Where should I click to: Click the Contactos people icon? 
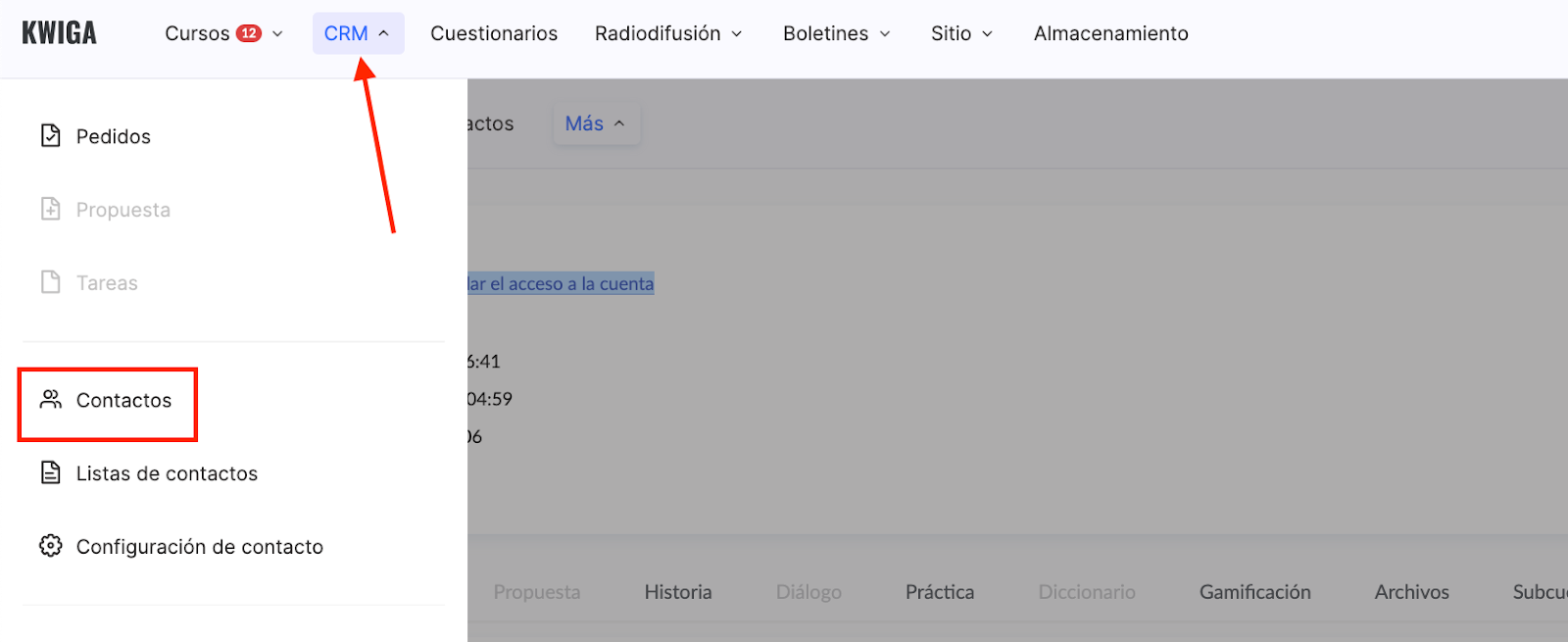(51, 399)
